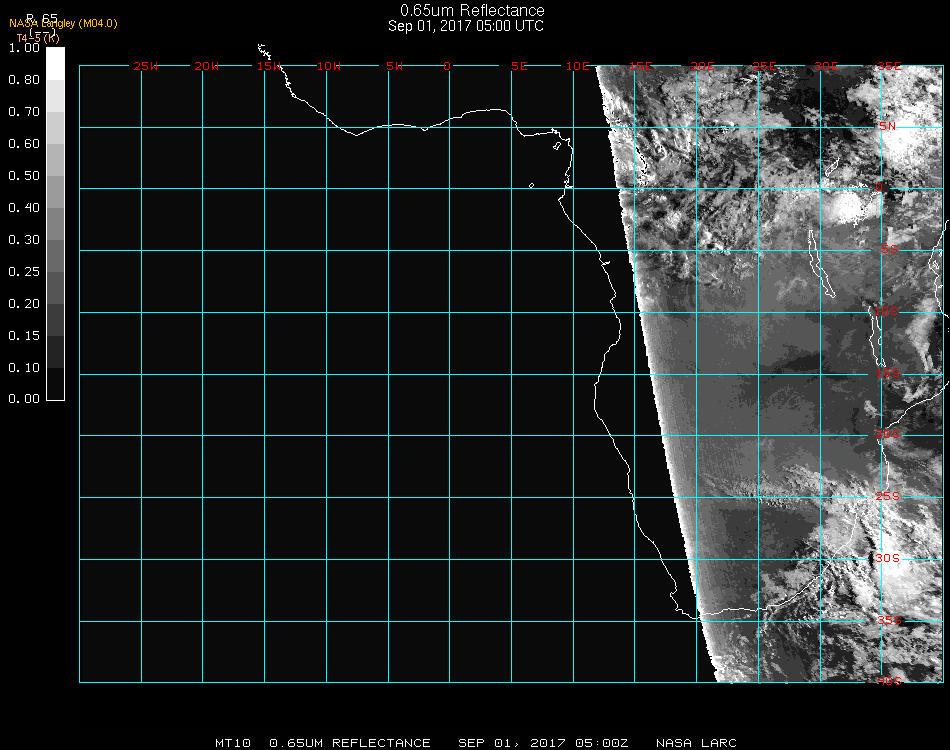Click the 15E longitude label
The width and height of the screenshot is (950, 750).
[640, 66]
